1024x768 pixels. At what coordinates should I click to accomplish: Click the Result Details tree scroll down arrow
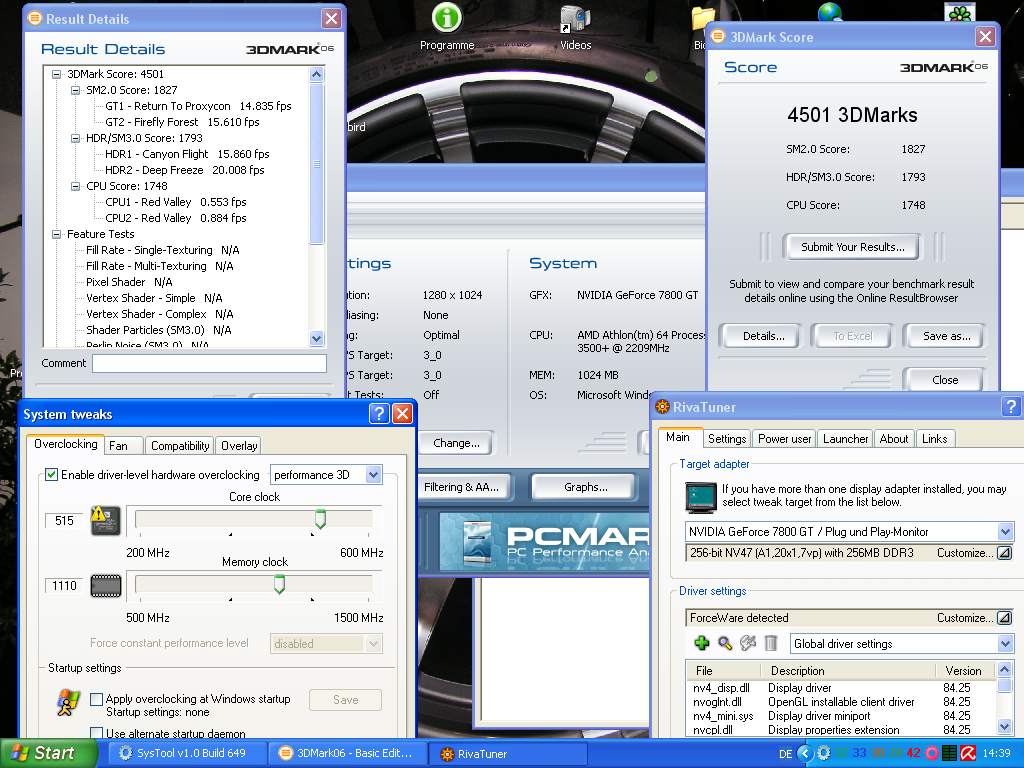point(317,338)
